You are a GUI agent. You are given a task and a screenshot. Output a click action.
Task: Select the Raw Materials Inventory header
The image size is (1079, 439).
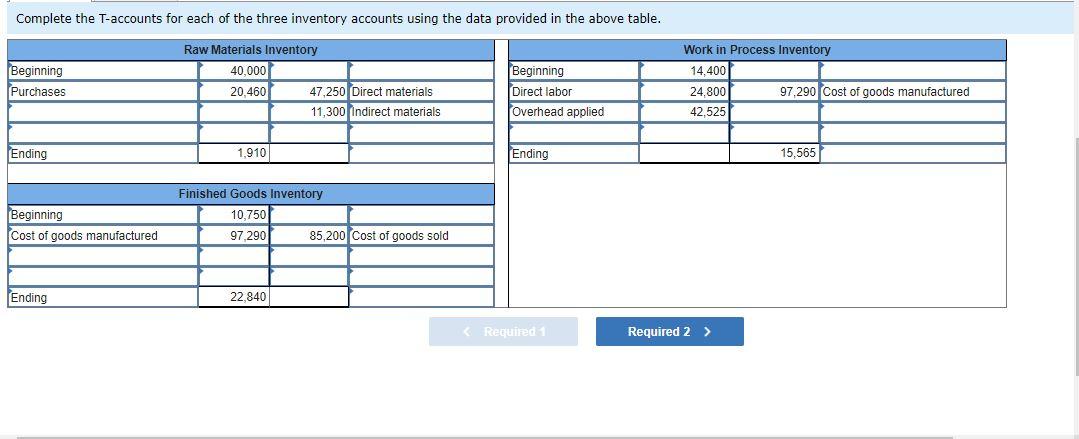[x=251, y=50]
